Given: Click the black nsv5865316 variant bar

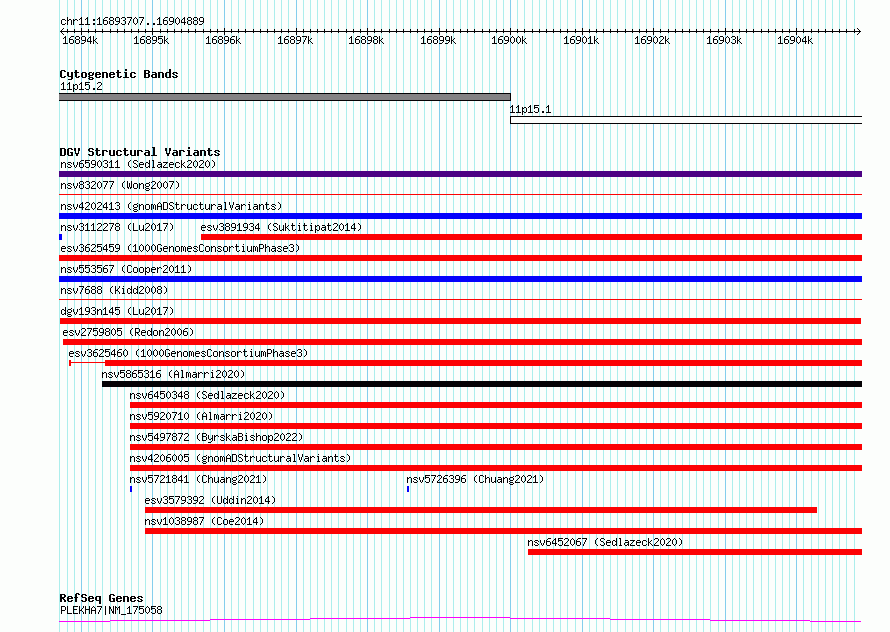Looking at the screenshot, I should pos(482,384).
